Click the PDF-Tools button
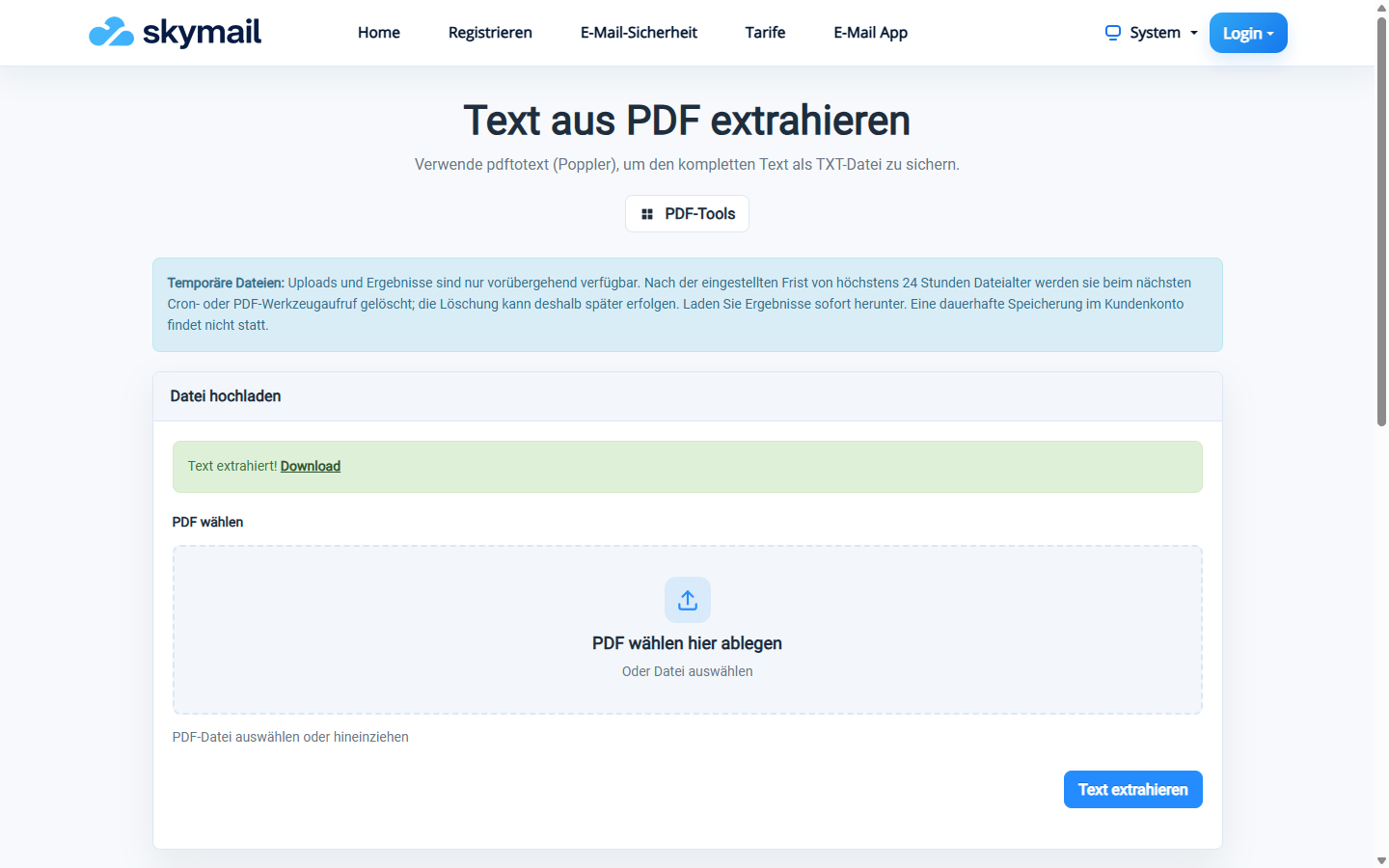The image size is (1389, 868). [x=687, y=214]
